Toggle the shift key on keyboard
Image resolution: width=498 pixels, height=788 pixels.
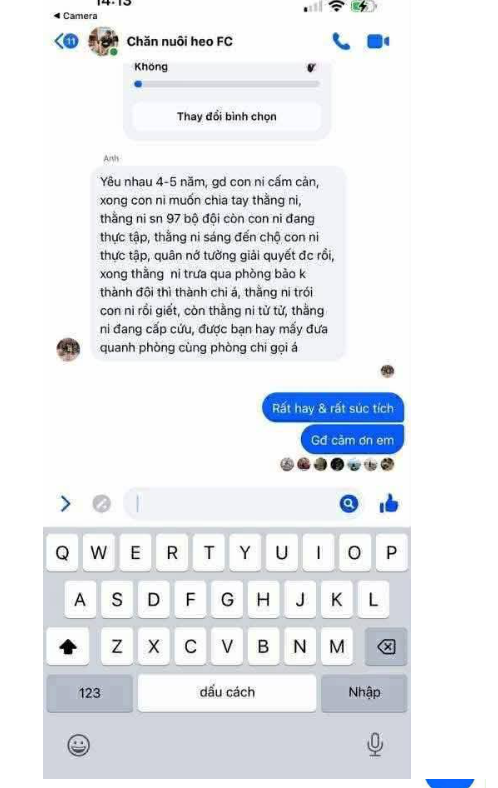point(68,646)
